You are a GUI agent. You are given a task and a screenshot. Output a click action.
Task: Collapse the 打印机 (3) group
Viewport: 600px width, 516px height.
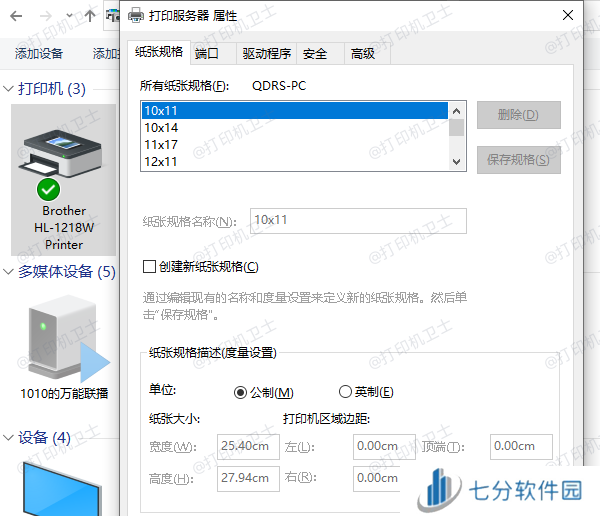click(x=8, y=89)
